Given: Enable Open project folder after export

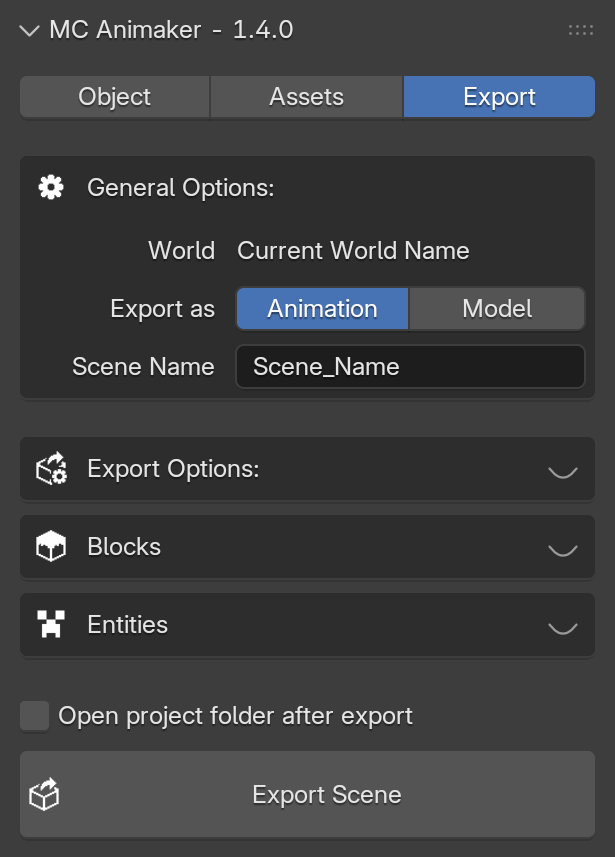Looking at the screenshot, I should (x=34, y=716).
